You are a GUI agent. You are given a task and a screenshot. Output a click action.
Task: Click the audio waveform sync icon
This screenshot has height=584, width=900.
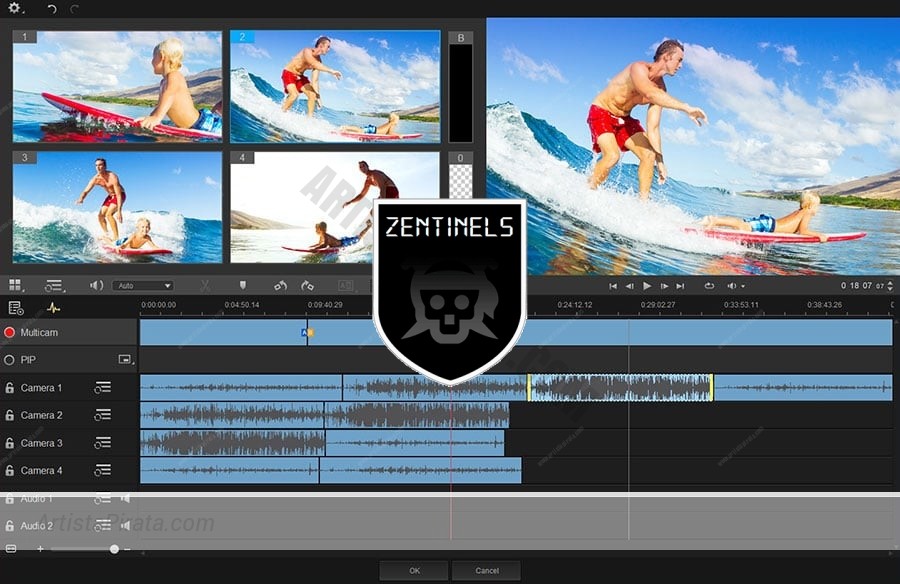click(53, 305)
